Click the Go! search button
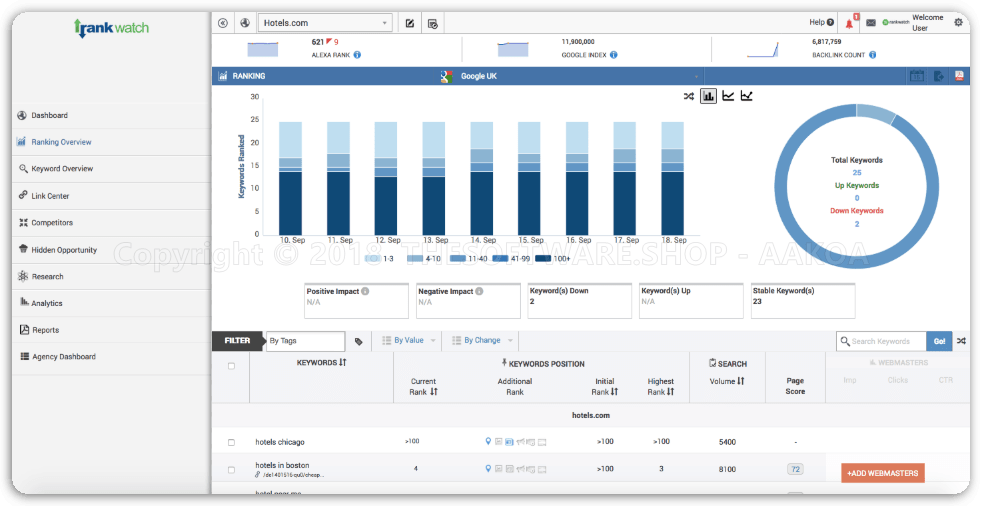The width and height of the screenshot is (982, 506). click(x=939, y=341)
